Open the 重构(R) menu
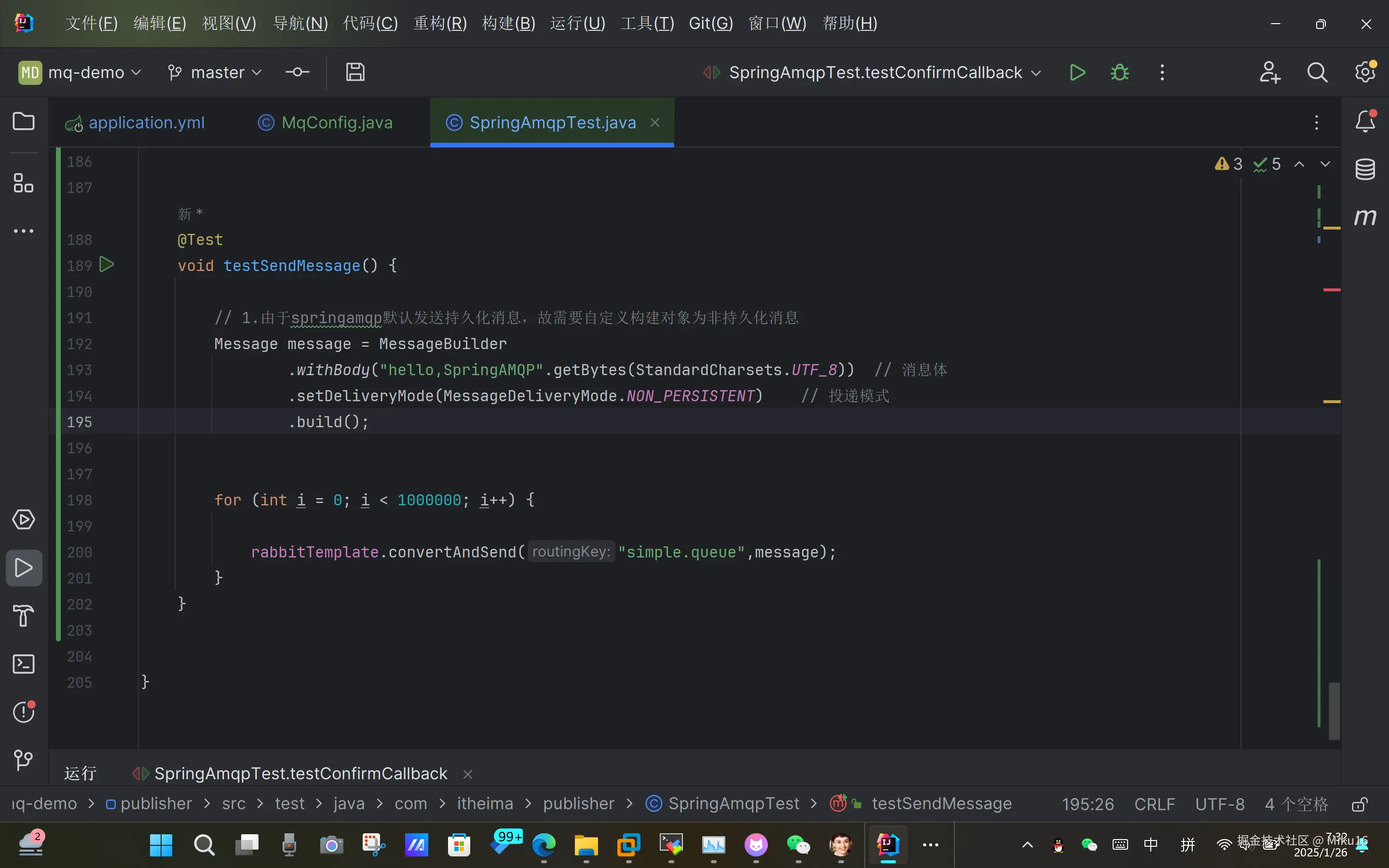The image size is (1389, 868). pyautogui.click(x=440, y=24)
